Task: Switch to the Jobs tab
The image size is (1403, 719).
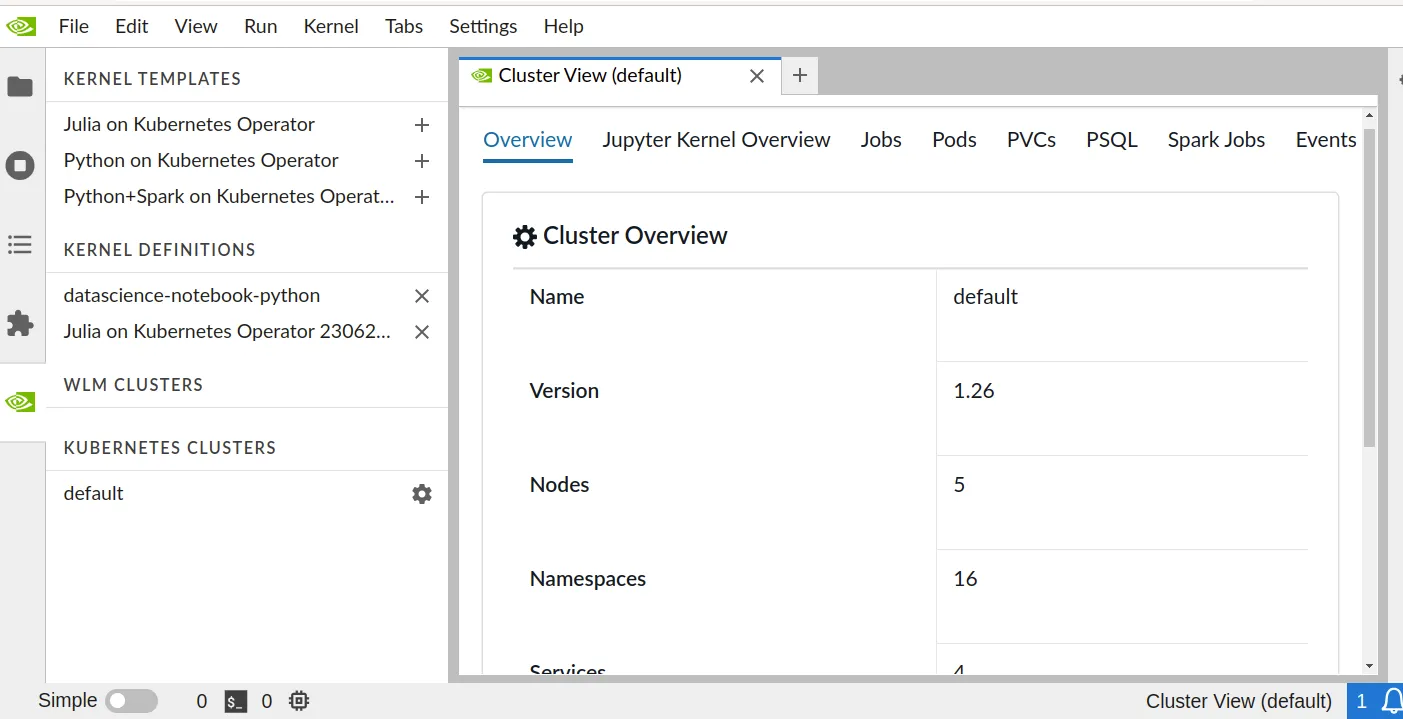Action: pyautogui.click(x=881, y=140)
